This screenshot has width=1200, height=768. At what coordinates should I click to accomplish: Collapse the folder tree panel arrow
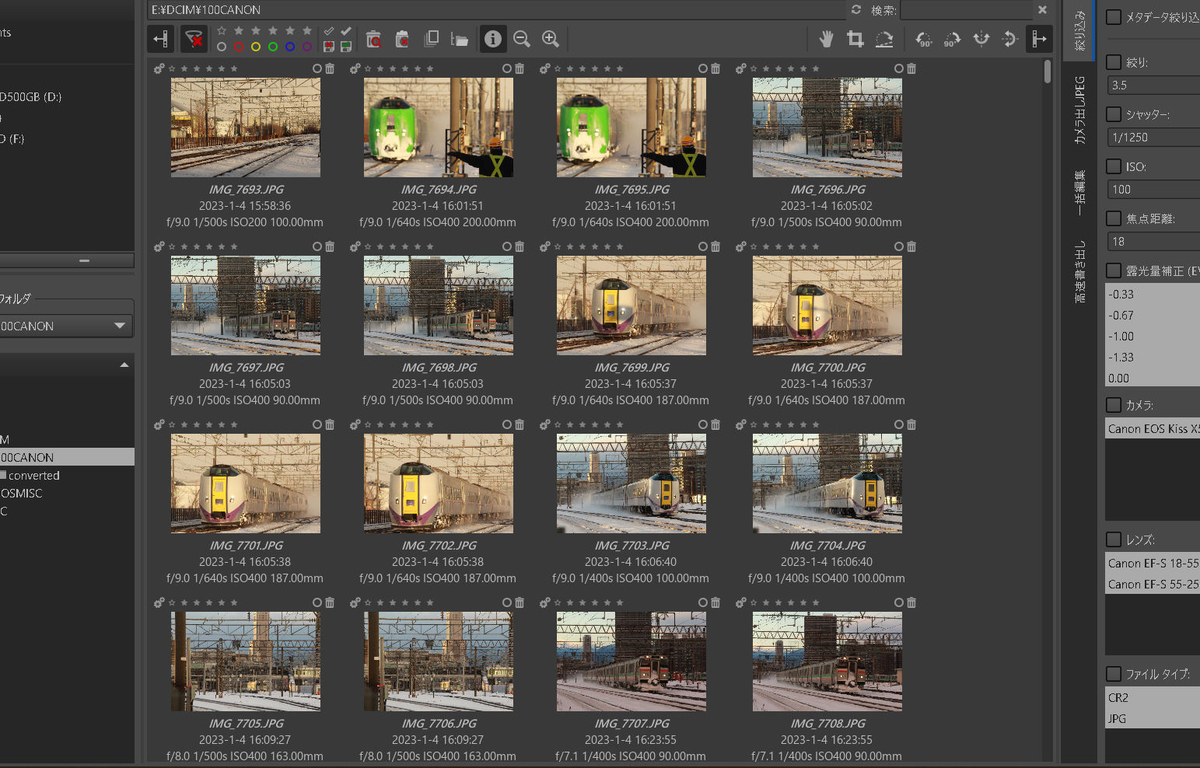tap(124, 366)
